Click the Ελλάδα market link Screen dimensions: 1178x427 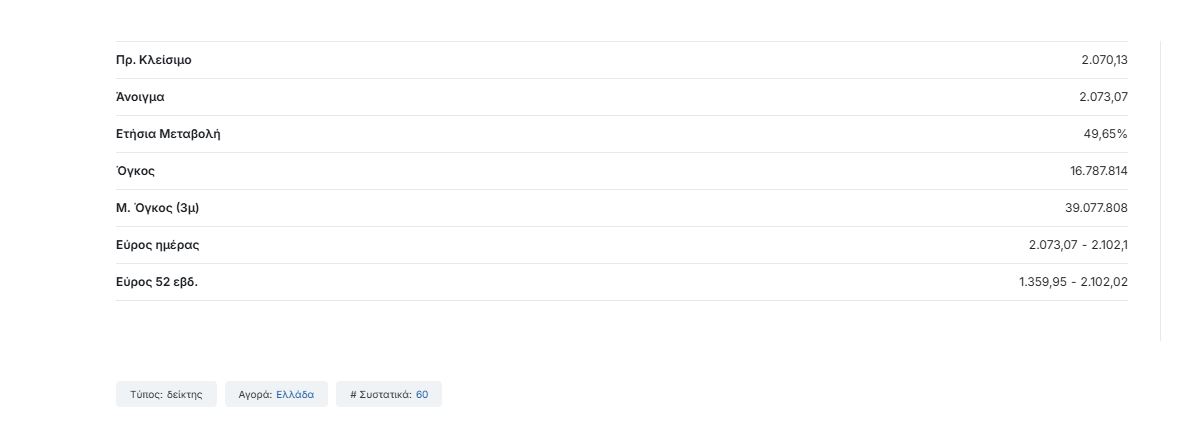[295, 395]
